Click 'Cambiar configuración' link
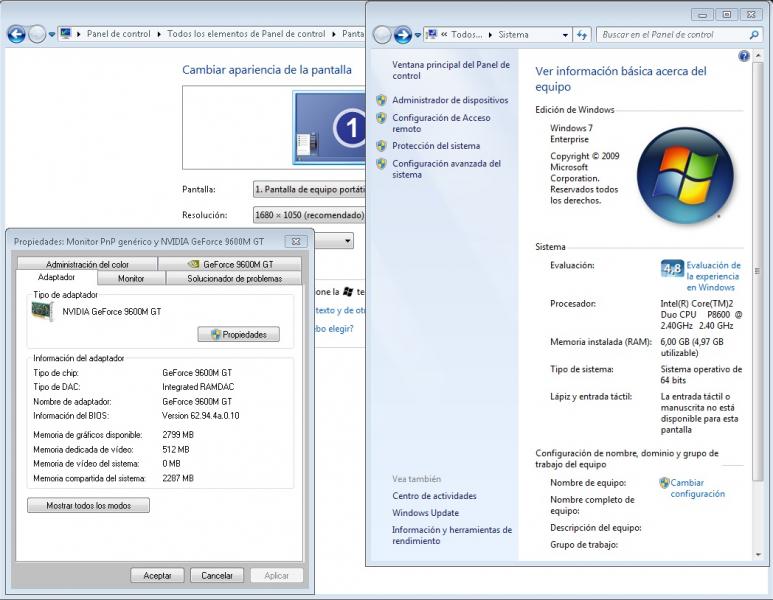Viewport: 773px width, 600px height. pyautogui.click(x=698, y=488)
